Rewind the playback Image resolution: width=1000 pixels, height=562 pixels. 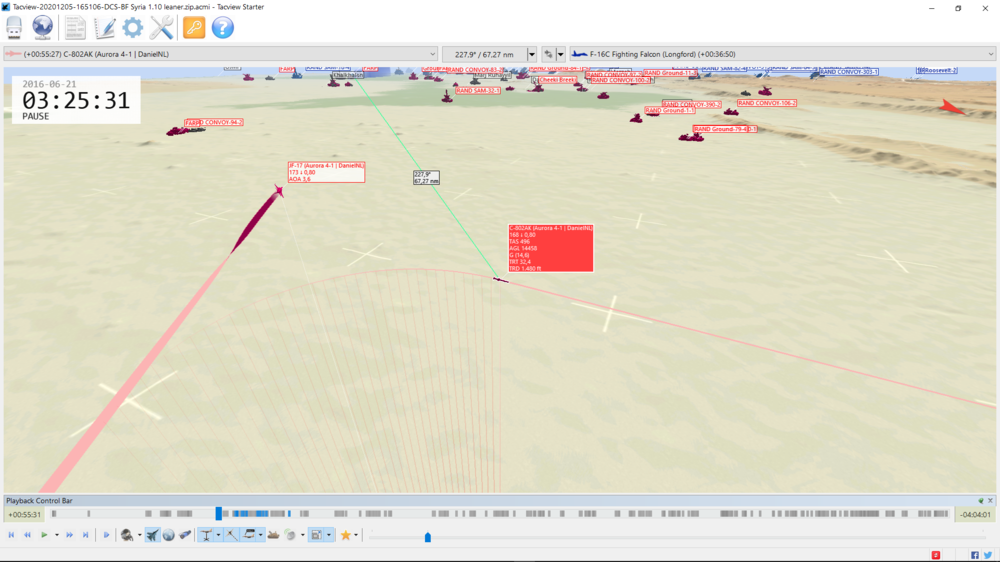coord(27,535)
